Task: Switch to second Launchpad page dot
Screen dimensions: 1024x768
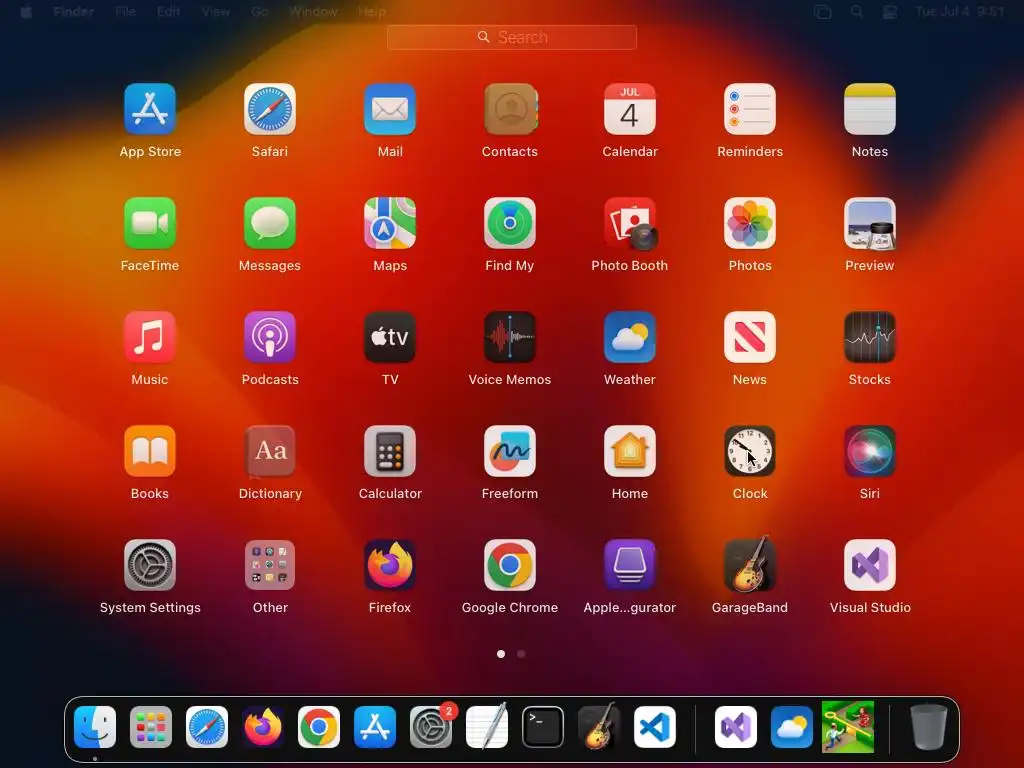Action: (x=521, y=654)
